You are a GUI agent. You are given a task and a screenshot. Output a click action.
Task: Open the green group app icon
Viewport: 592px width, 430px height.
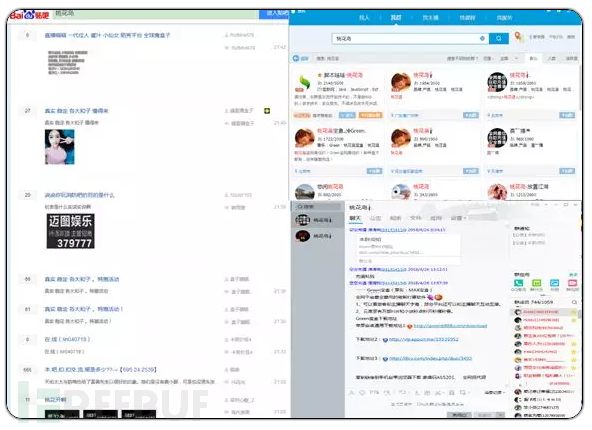click(536, 284)
